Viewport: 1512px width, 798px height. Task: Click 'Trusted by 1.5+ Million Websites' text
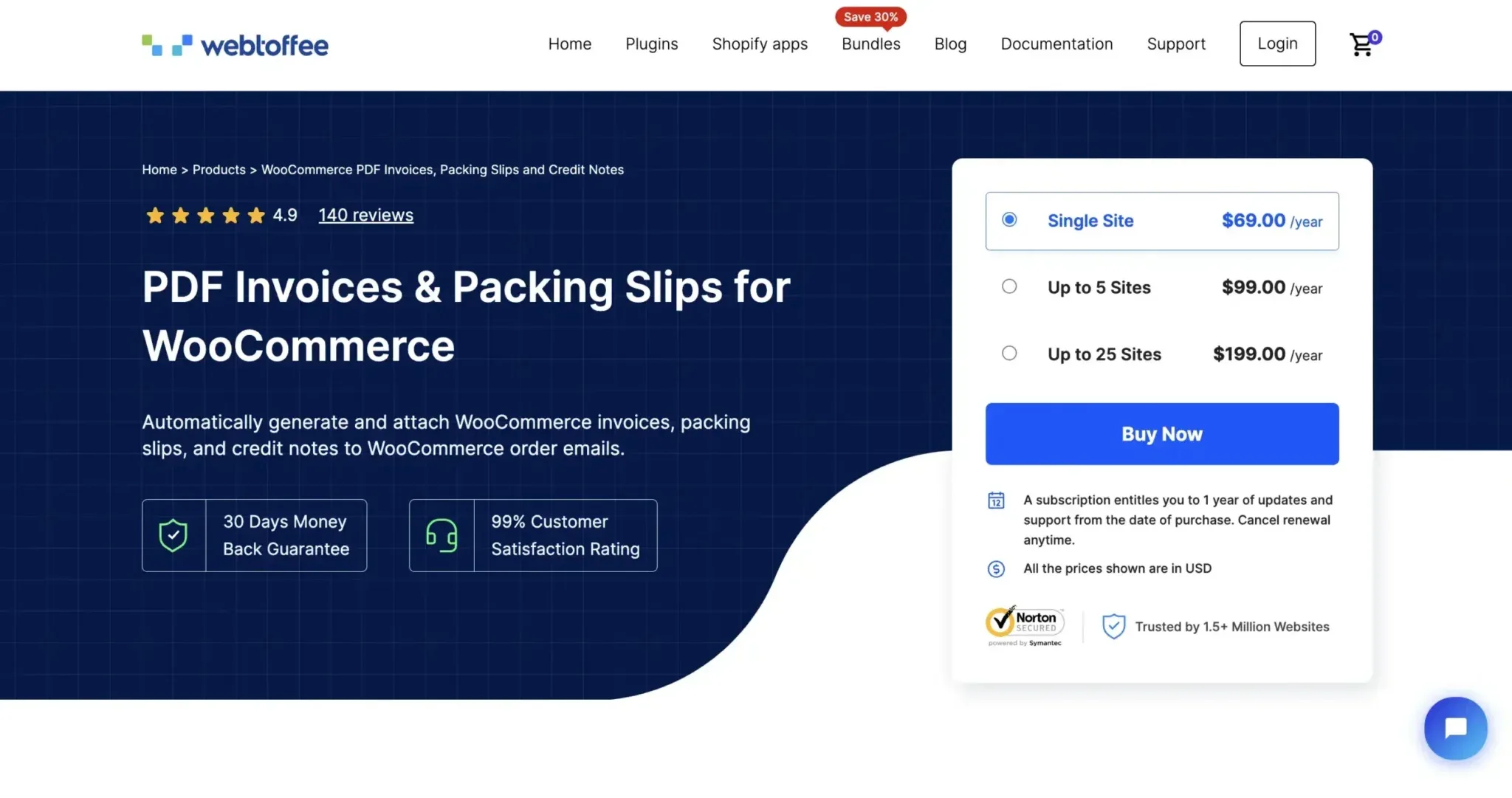[x=1232, y=627]
